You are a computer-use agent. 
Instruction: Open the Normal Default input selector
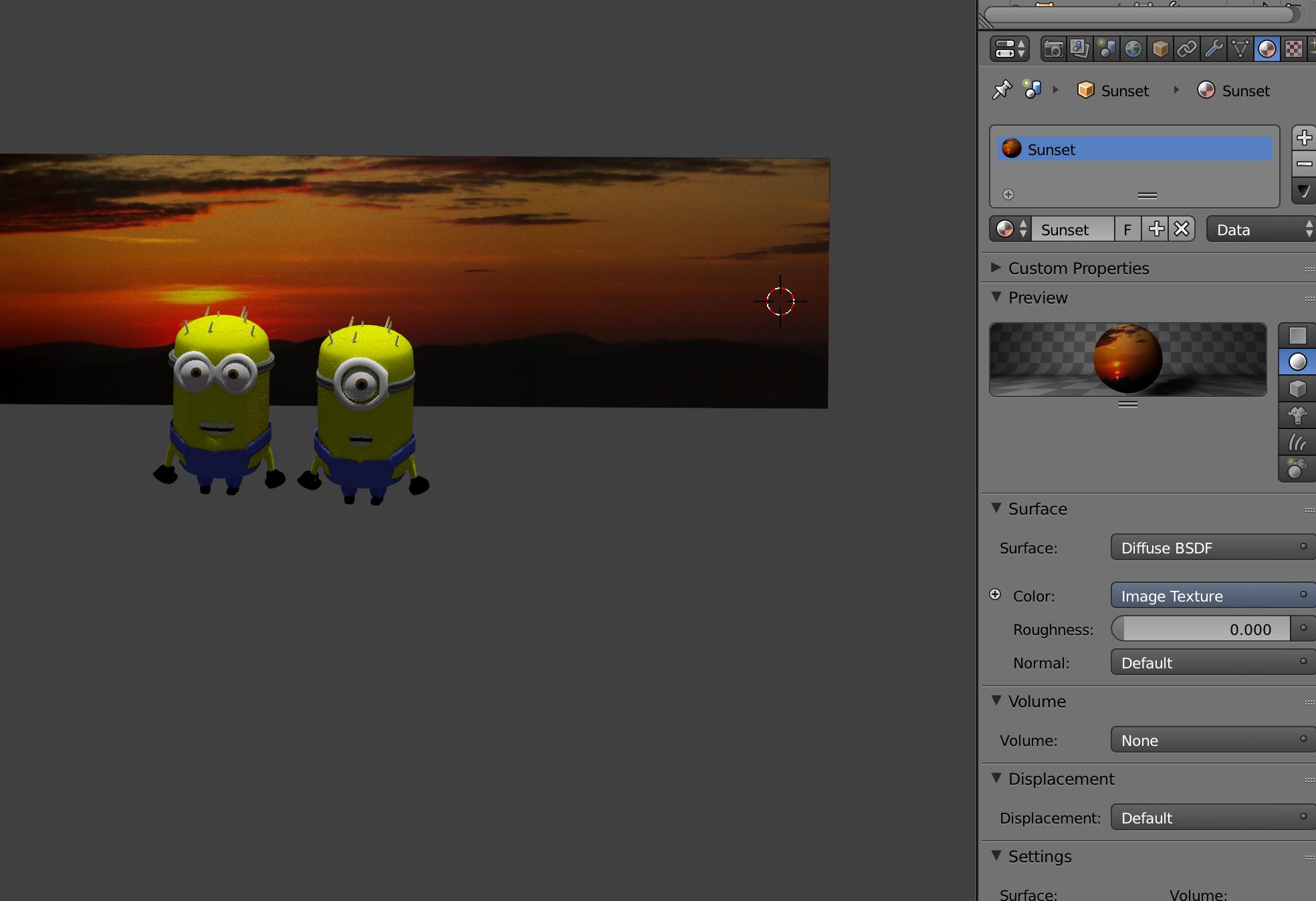point(1213,662)
